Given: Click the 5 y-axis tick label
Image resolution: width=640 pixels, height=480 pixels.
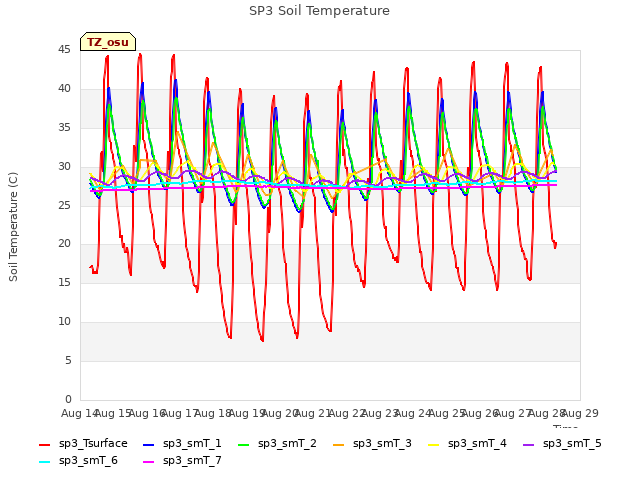Looking at the screenshot, I should tap(68, 360).
